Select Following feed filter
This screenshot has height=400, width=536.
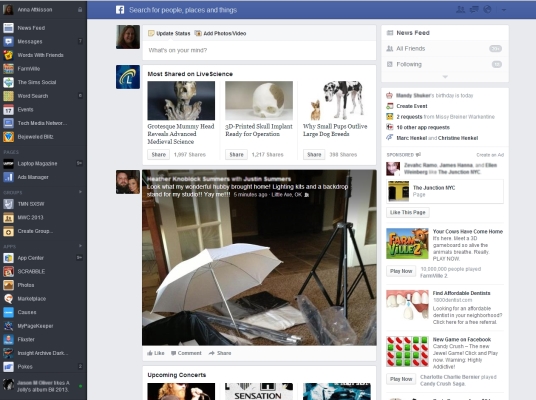445,64
